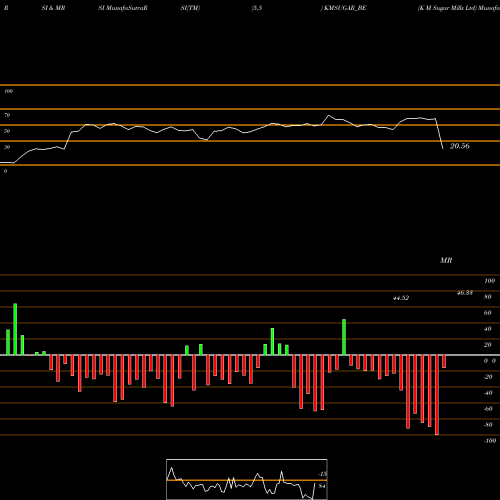
Task: Click the '(K M Sugar Mills Ltd)' company name
Action: point(447,8)
